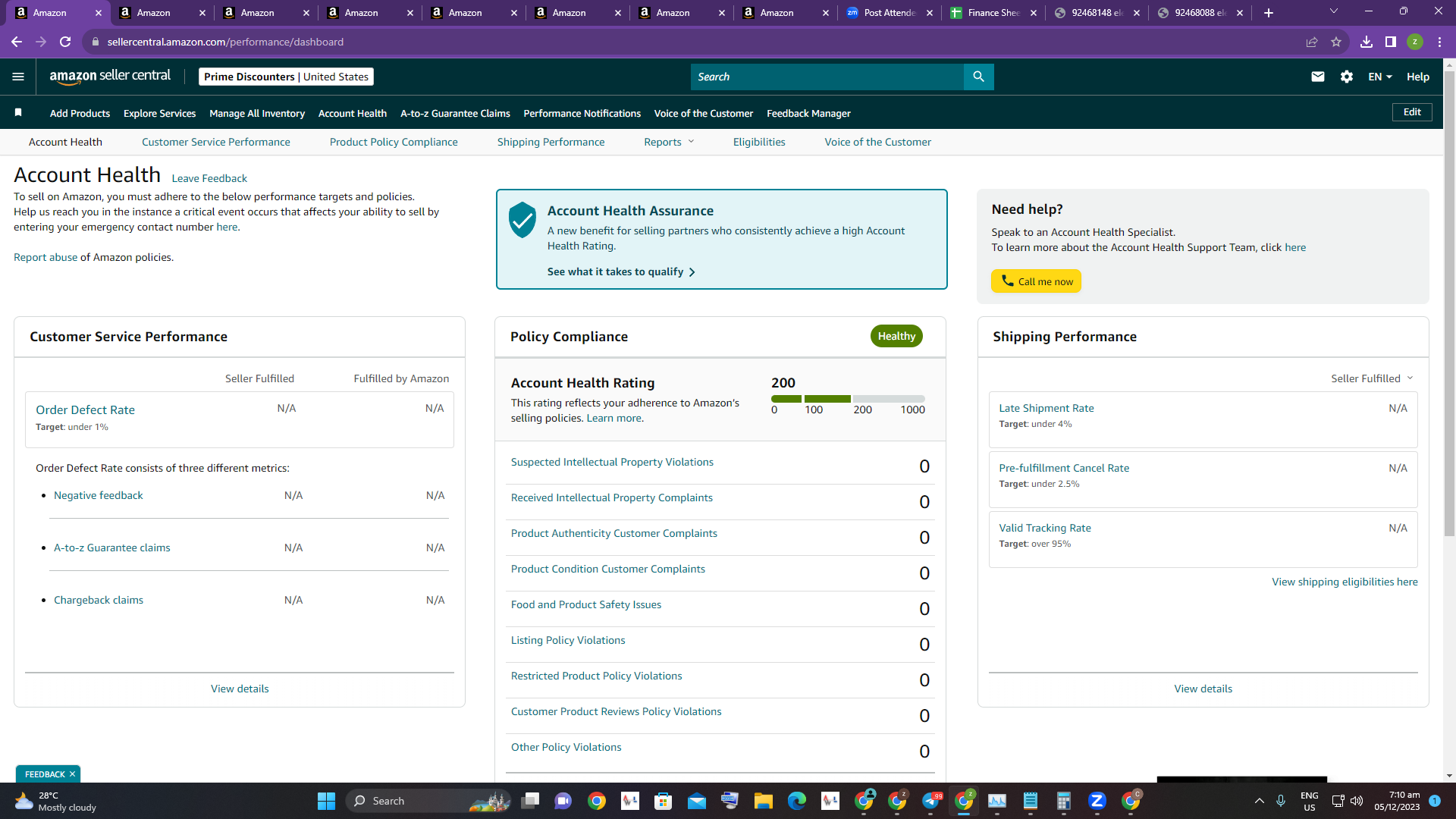Screen dimensions: 1456x819
Task: Click See what it takes to qualify
Action: 621,271
